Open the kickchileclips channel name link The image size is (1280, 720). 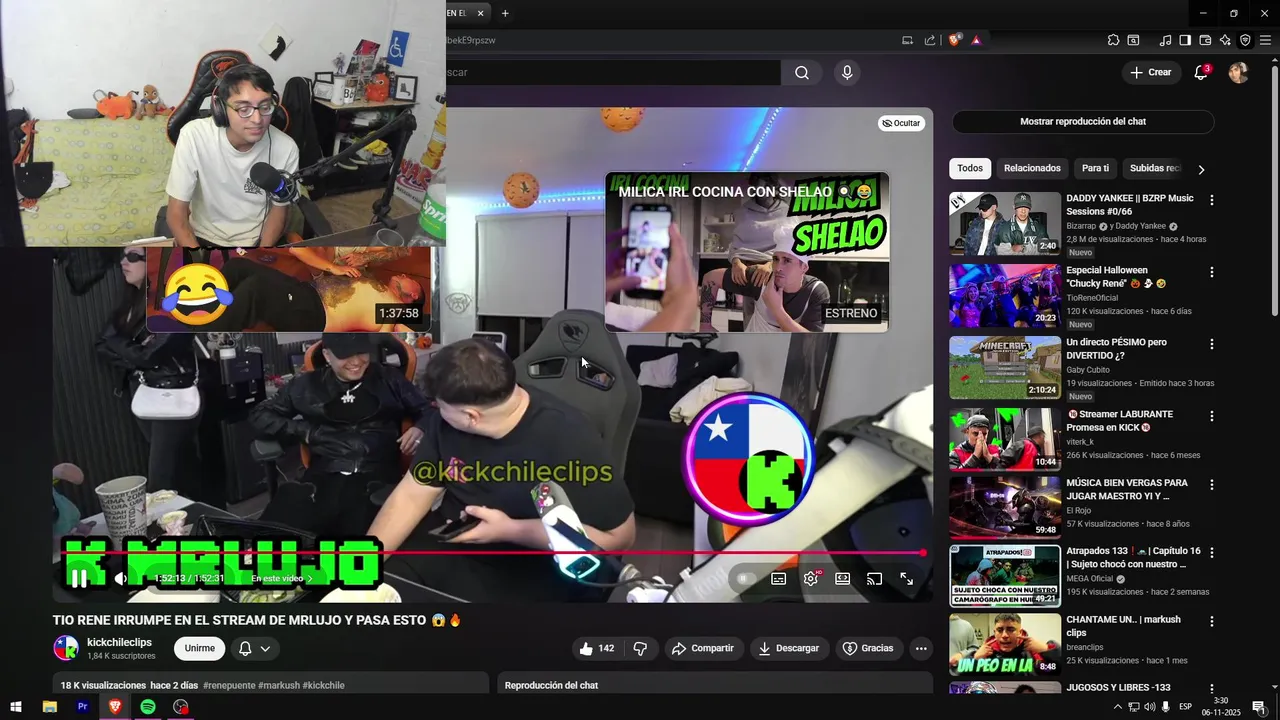[119, 642]
